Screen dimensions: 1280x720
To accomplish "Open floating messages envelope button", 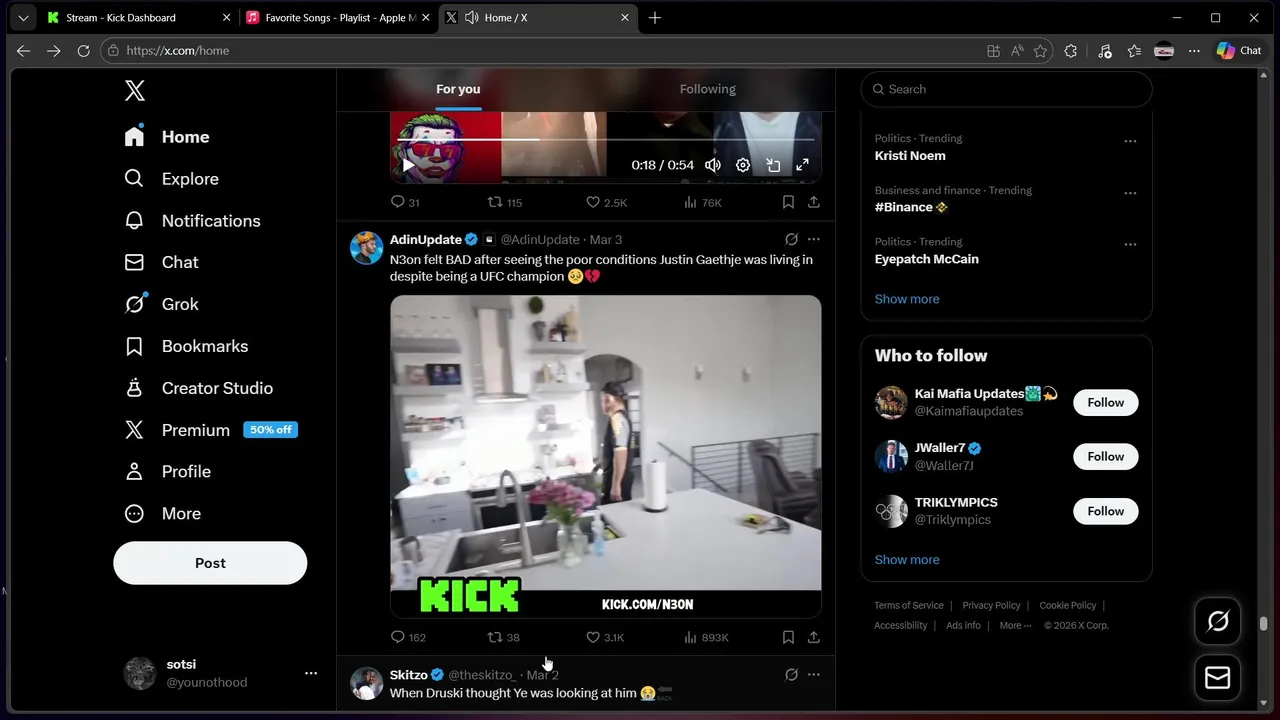I will tap(1218, 678).
